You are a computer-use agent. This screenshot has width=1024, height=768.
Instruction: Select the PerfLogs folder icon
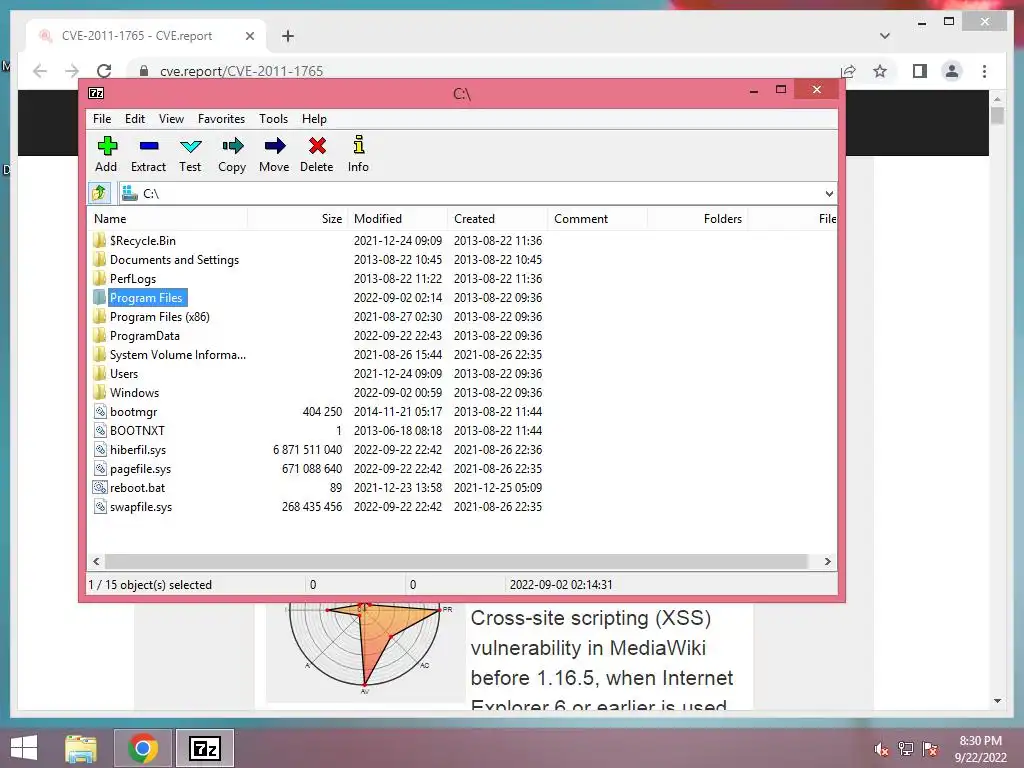(99, 278)
